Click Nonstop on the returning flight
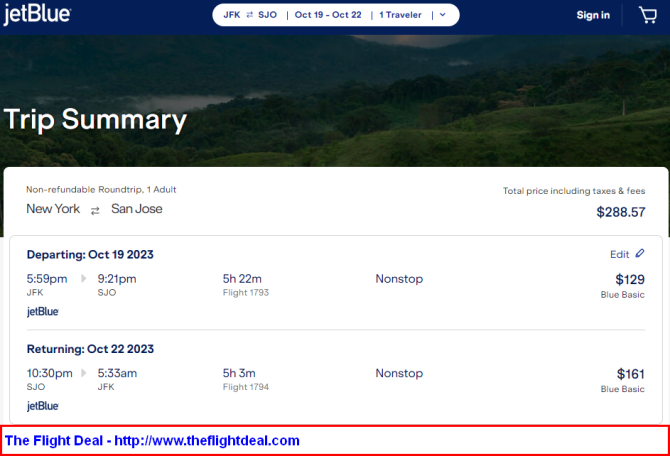670x456 pixels. click(399, 373)
